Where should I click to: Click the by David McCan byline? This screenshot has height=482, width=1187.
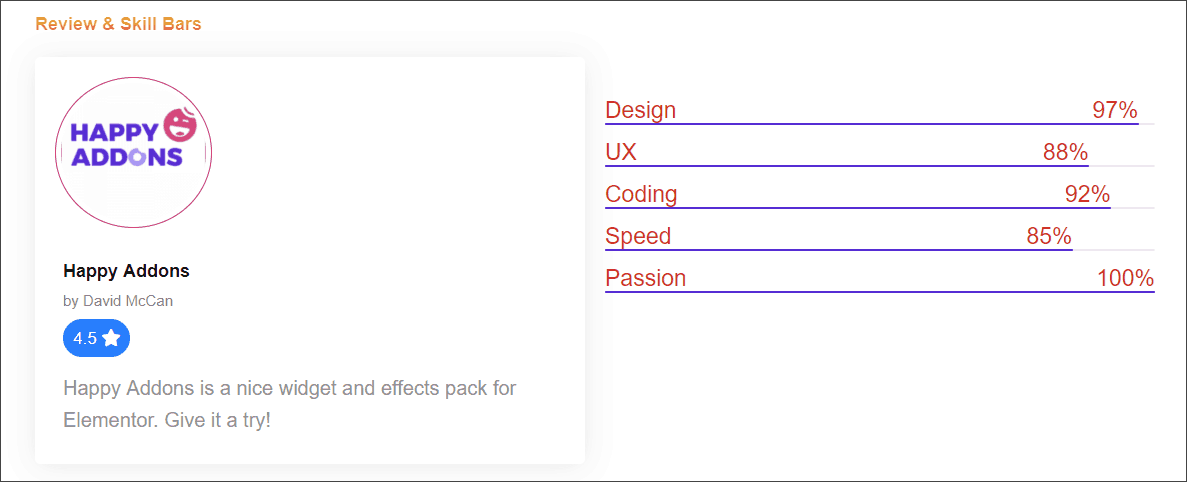[x=118, y=300]
